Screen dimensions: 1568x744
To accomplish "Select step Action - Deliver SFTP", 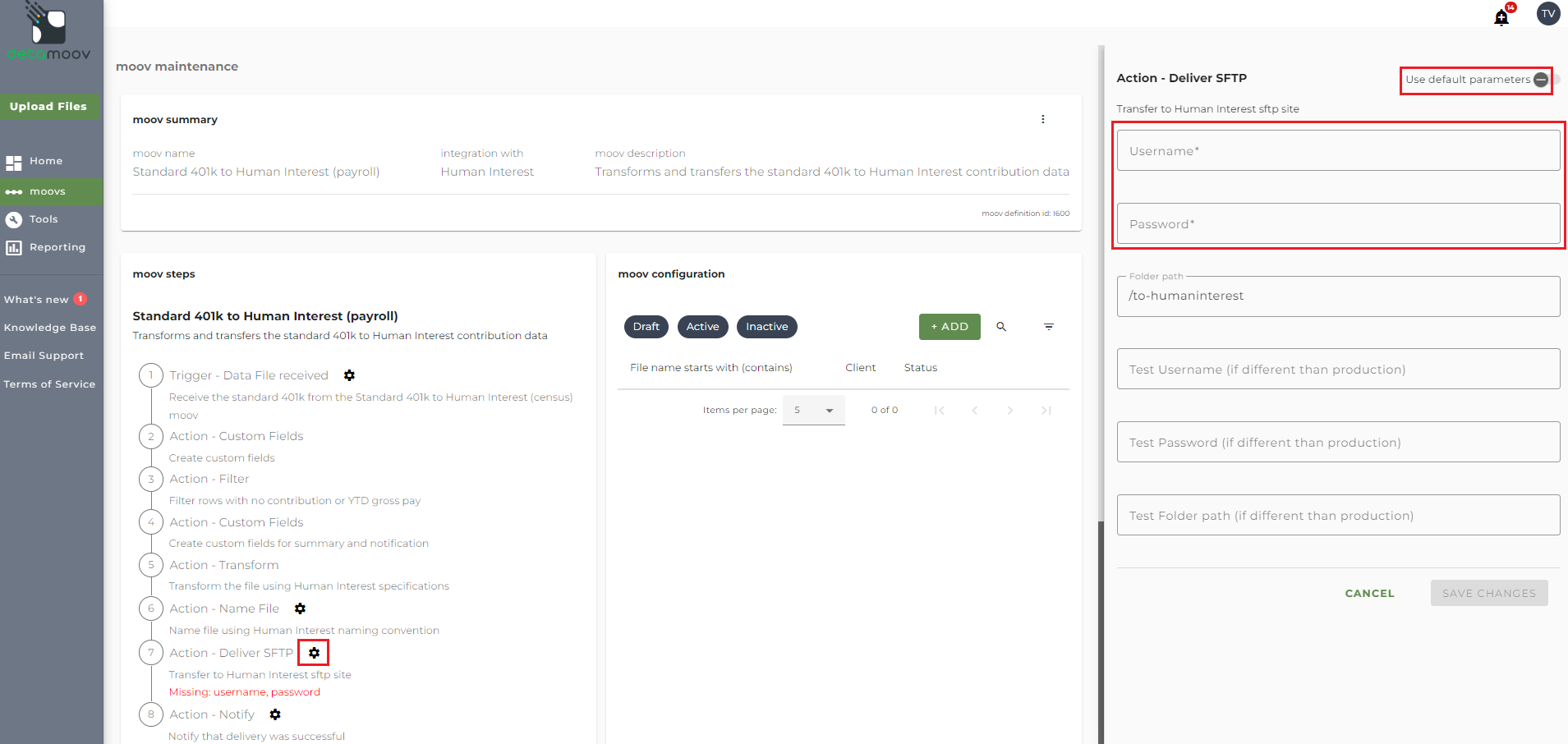I will 232,653.
